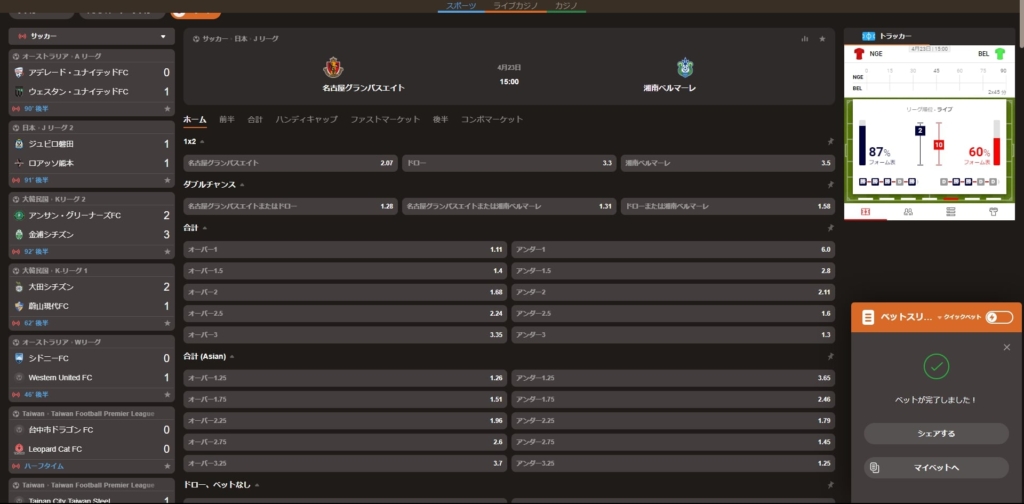Collapse the ダブルチャンス section

(242, 185)
